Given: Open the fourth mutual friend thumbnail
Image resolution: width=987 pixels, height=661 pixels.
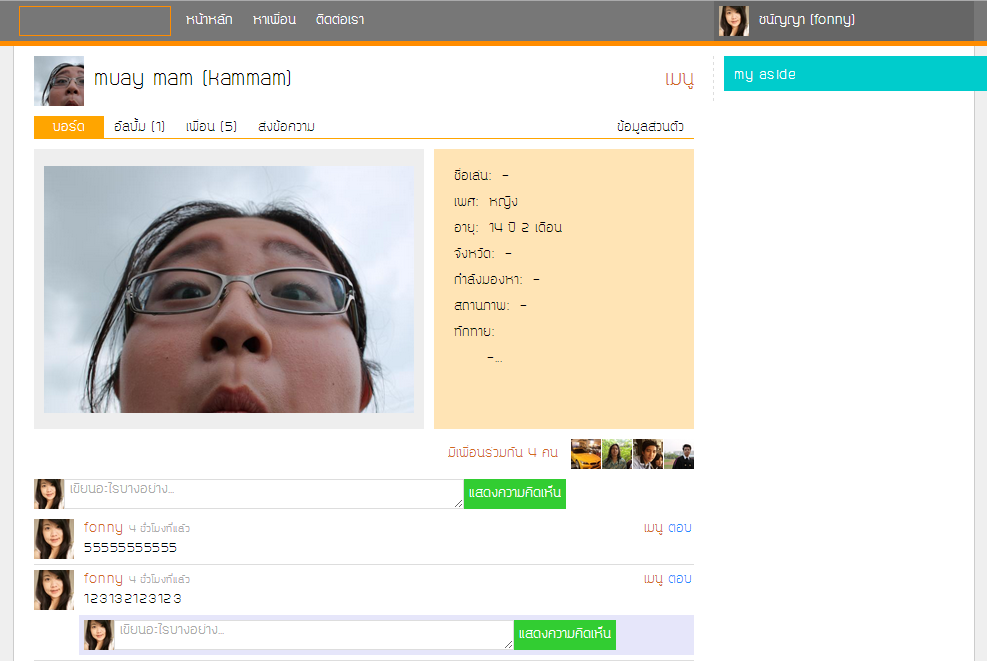Looking at the screenshot, I should [679, 454].
